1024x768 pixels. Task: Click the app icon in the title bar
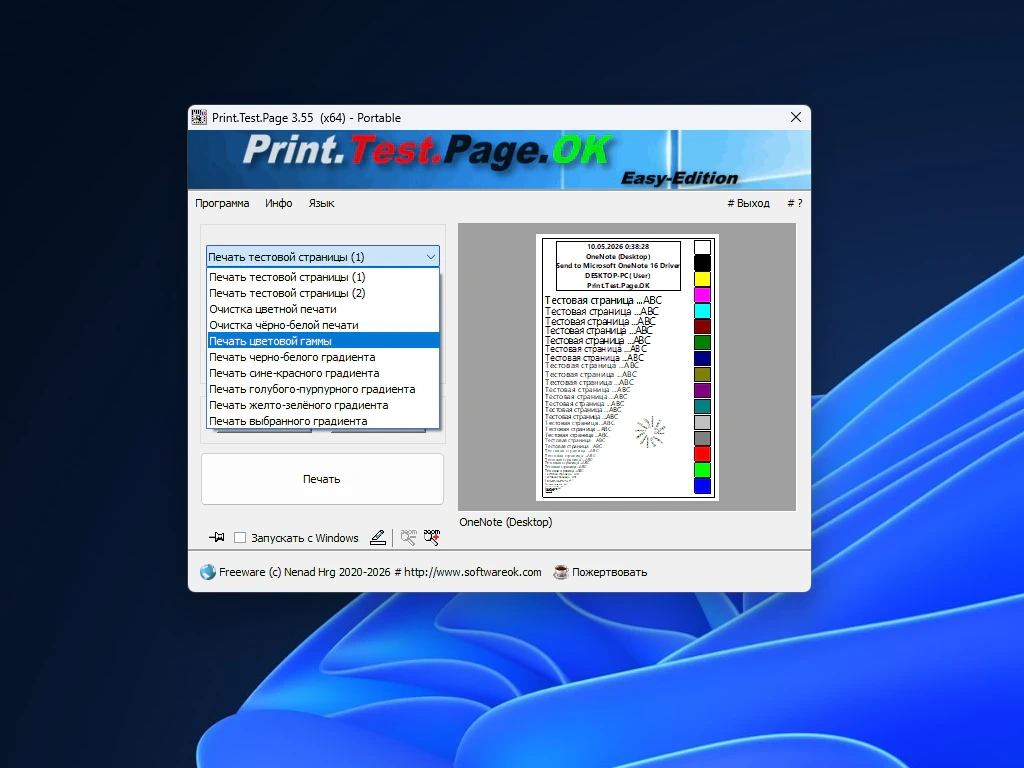pos(199,118)
